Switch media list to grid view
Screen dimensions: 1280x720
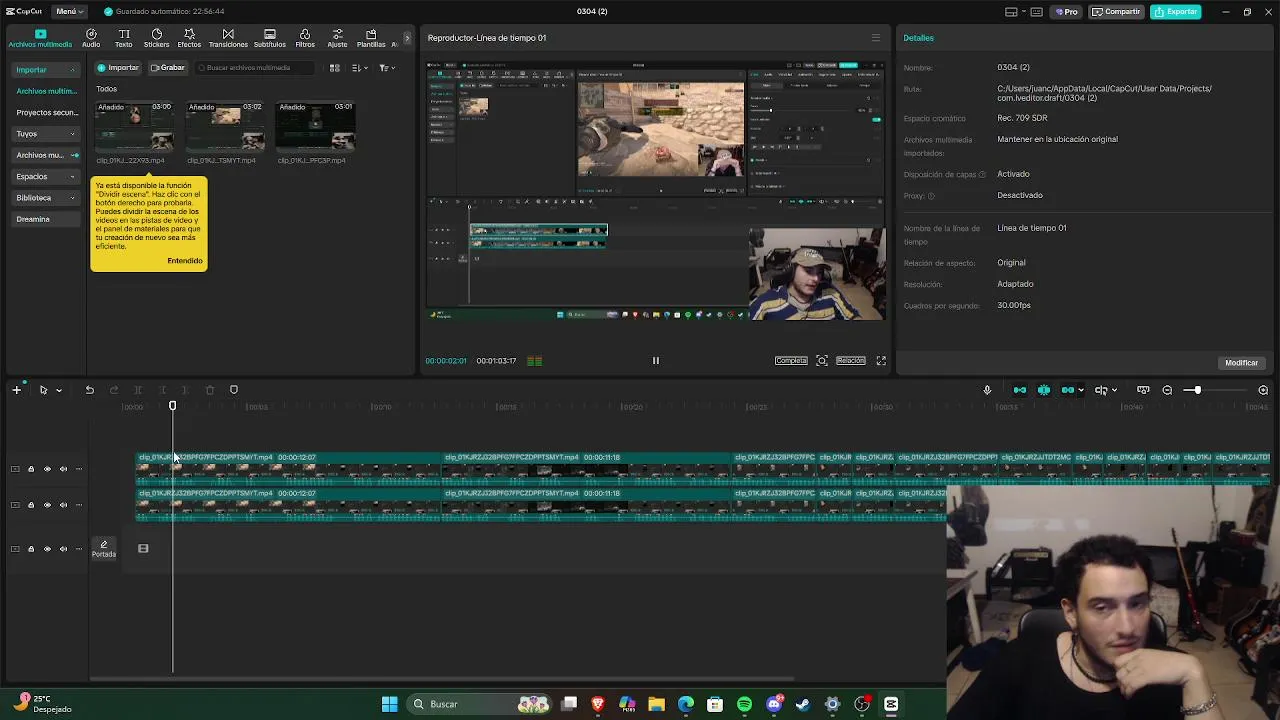click(x=335, y=68)
